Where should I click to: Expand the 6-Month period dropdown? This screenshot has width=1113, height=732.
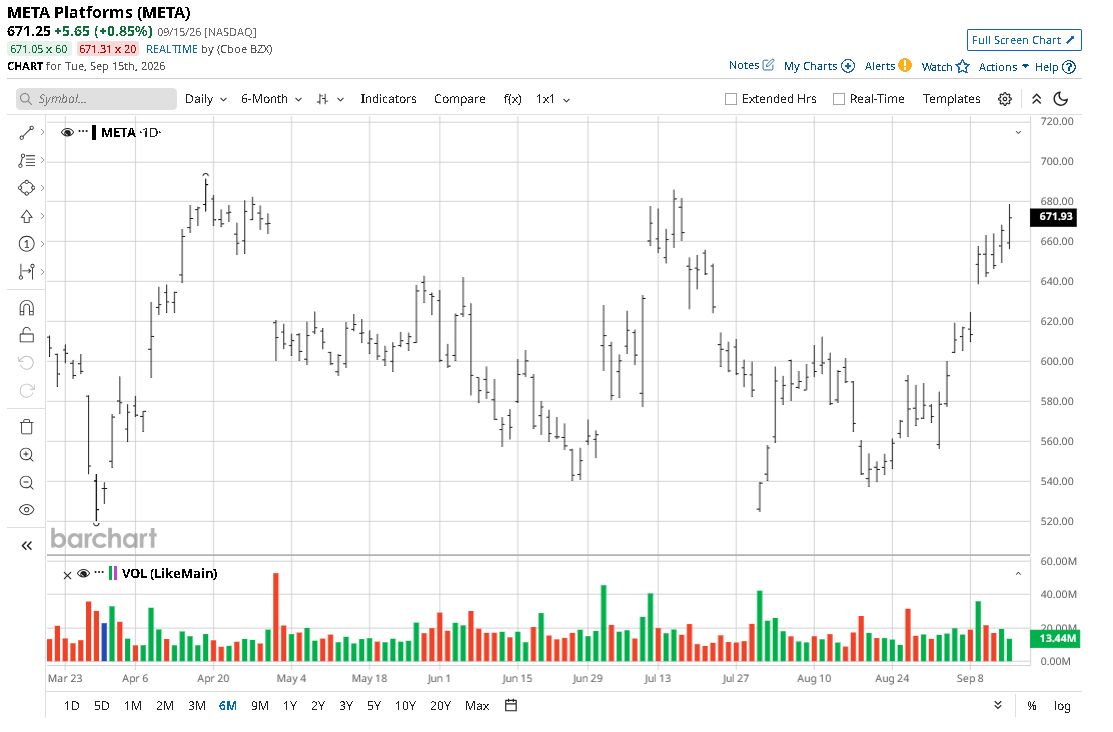271,99
